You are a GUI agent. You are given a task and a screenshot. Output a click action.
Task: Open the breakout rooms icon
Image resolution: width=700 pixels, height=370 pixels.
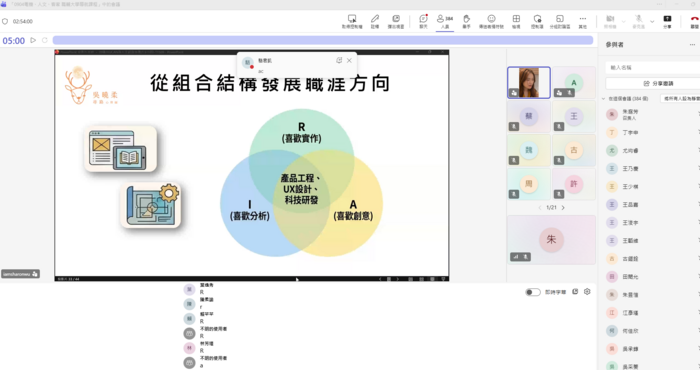(x=559, y=18)
